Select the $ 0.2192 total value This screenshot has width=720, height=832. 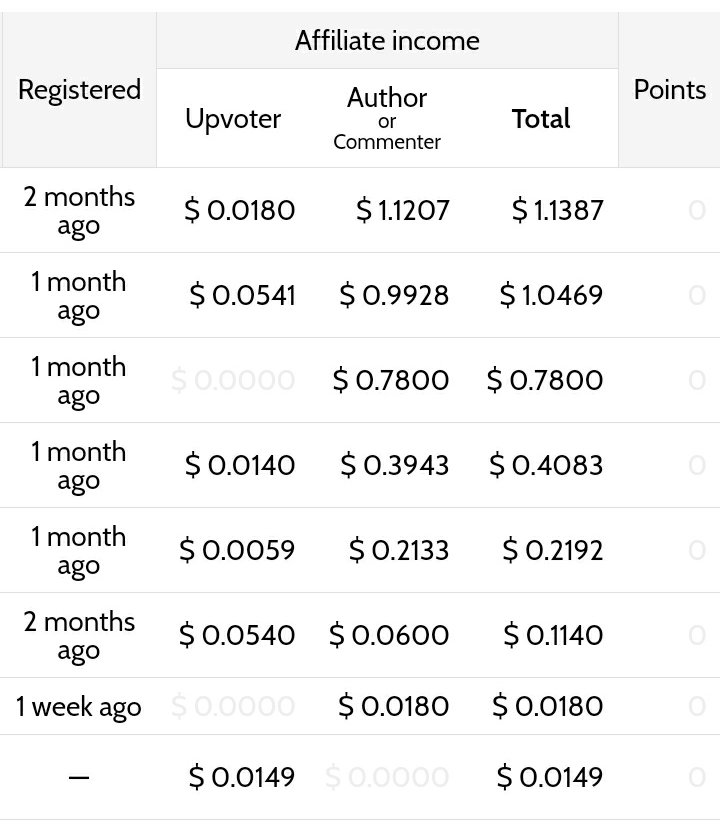(553, 550)
